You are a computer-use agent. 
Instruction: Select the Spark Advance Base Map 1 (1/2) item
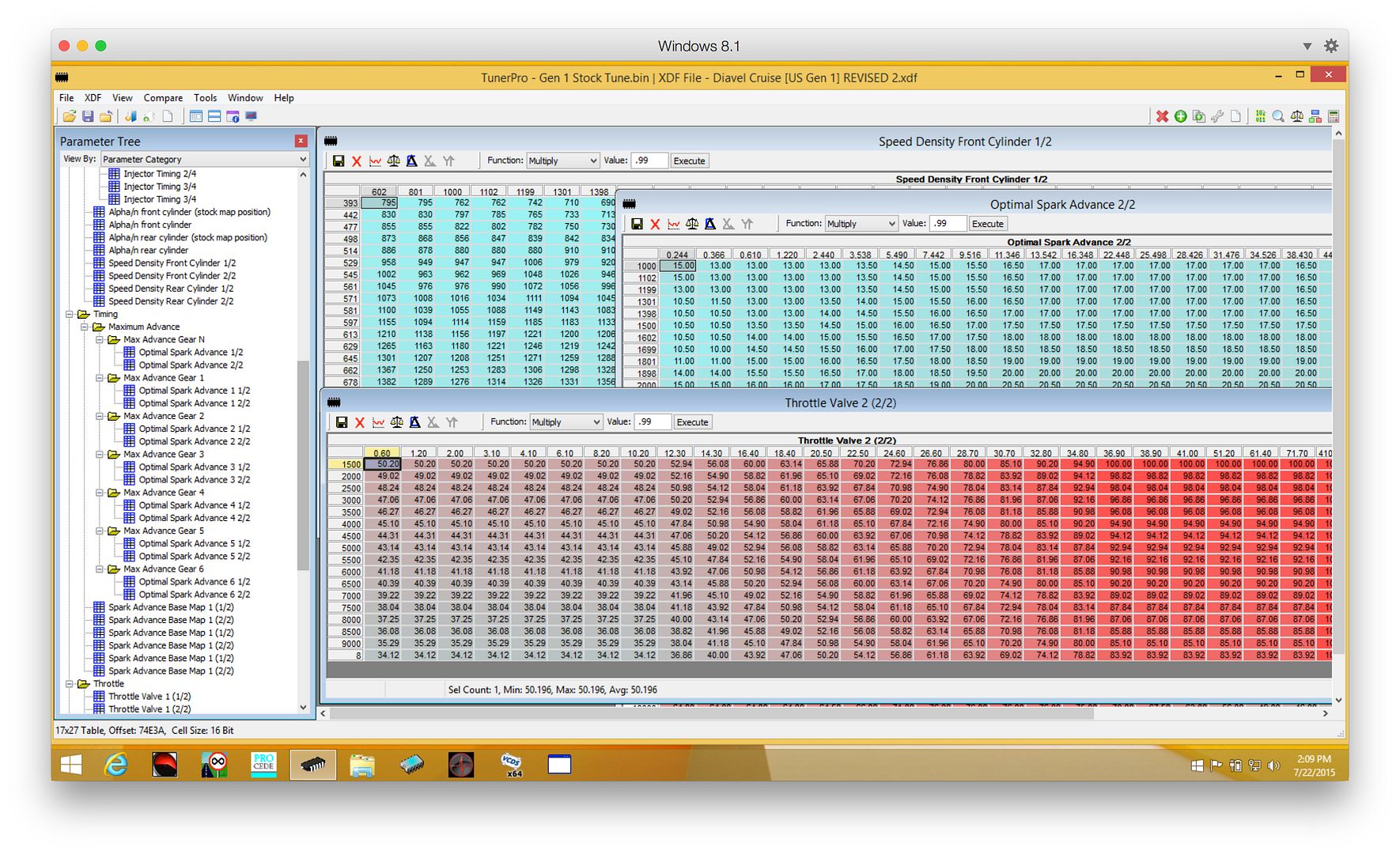point(170,606)
